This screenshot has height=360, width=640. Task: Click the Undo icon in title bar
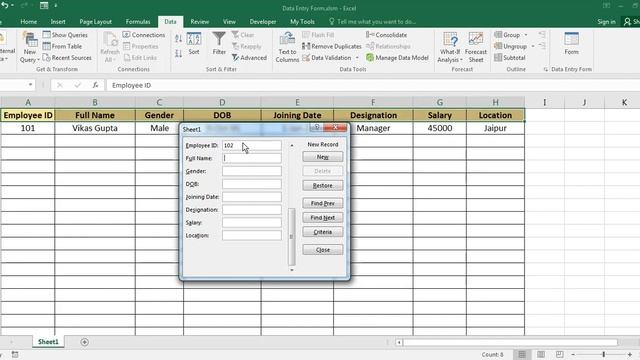click(5, 5)
